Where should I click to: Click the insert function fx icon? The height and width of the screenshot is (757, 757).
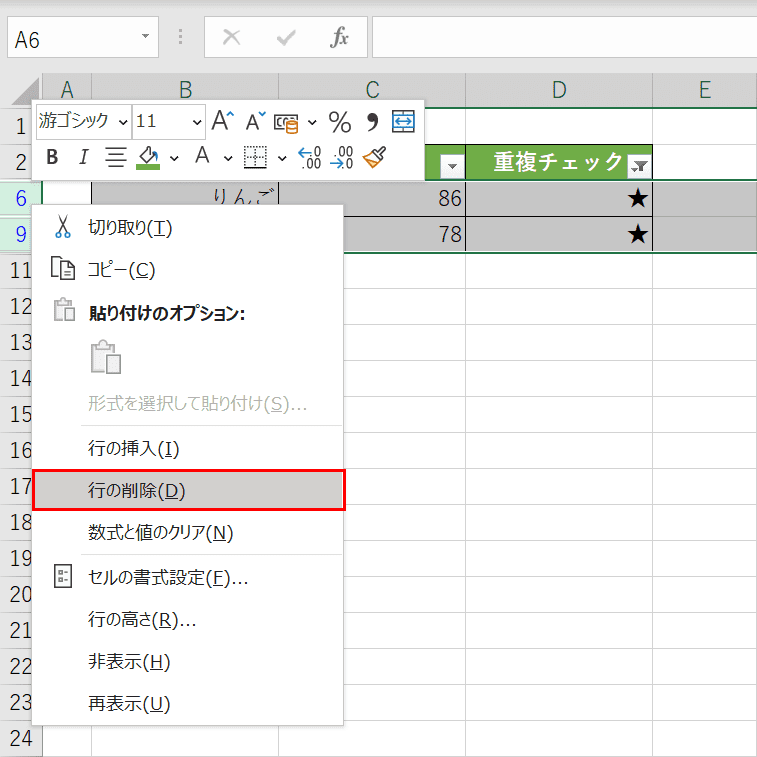tap(339, 37)
